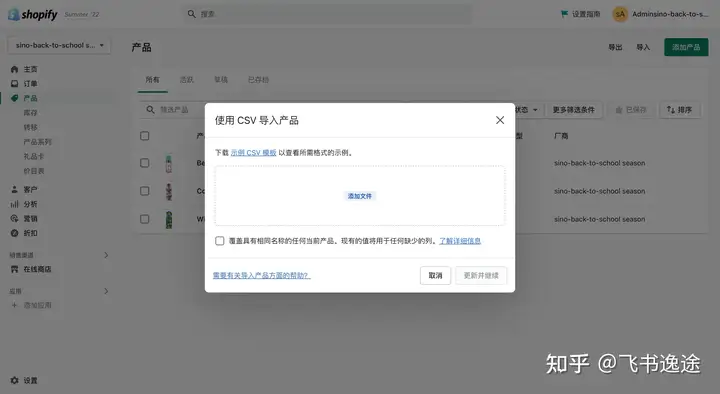Click the 营销 marketing icon
720x394 pixels.
(14, 219)
